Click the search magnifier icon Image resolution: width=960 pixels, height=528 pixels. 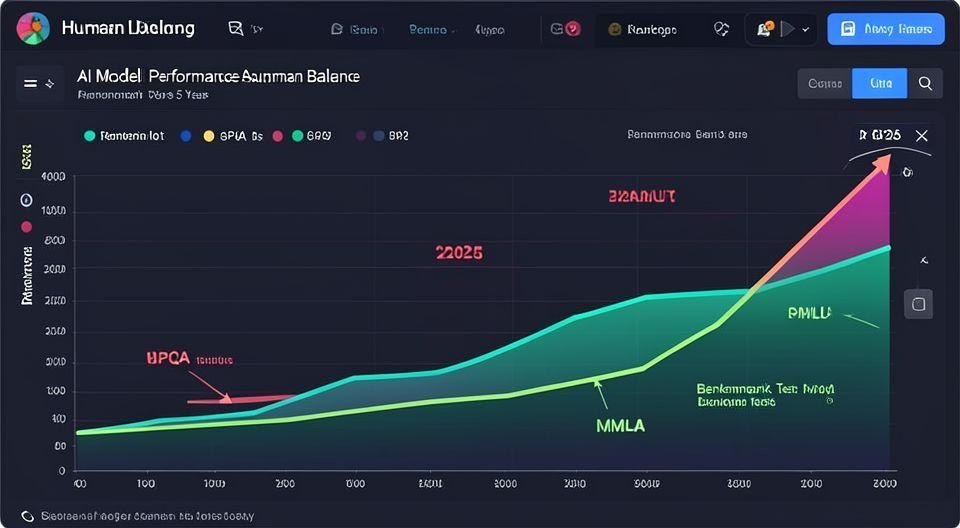pos(925,83)
